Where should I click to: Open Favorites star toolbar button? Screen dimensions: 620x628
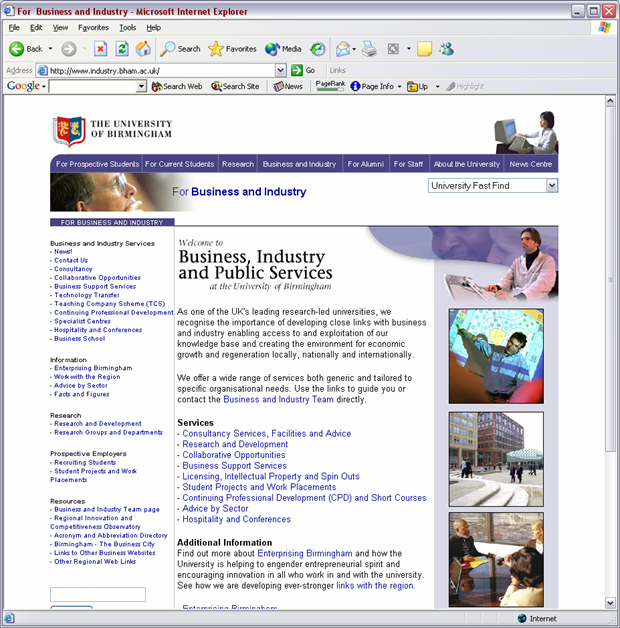(x=232, y=49)
